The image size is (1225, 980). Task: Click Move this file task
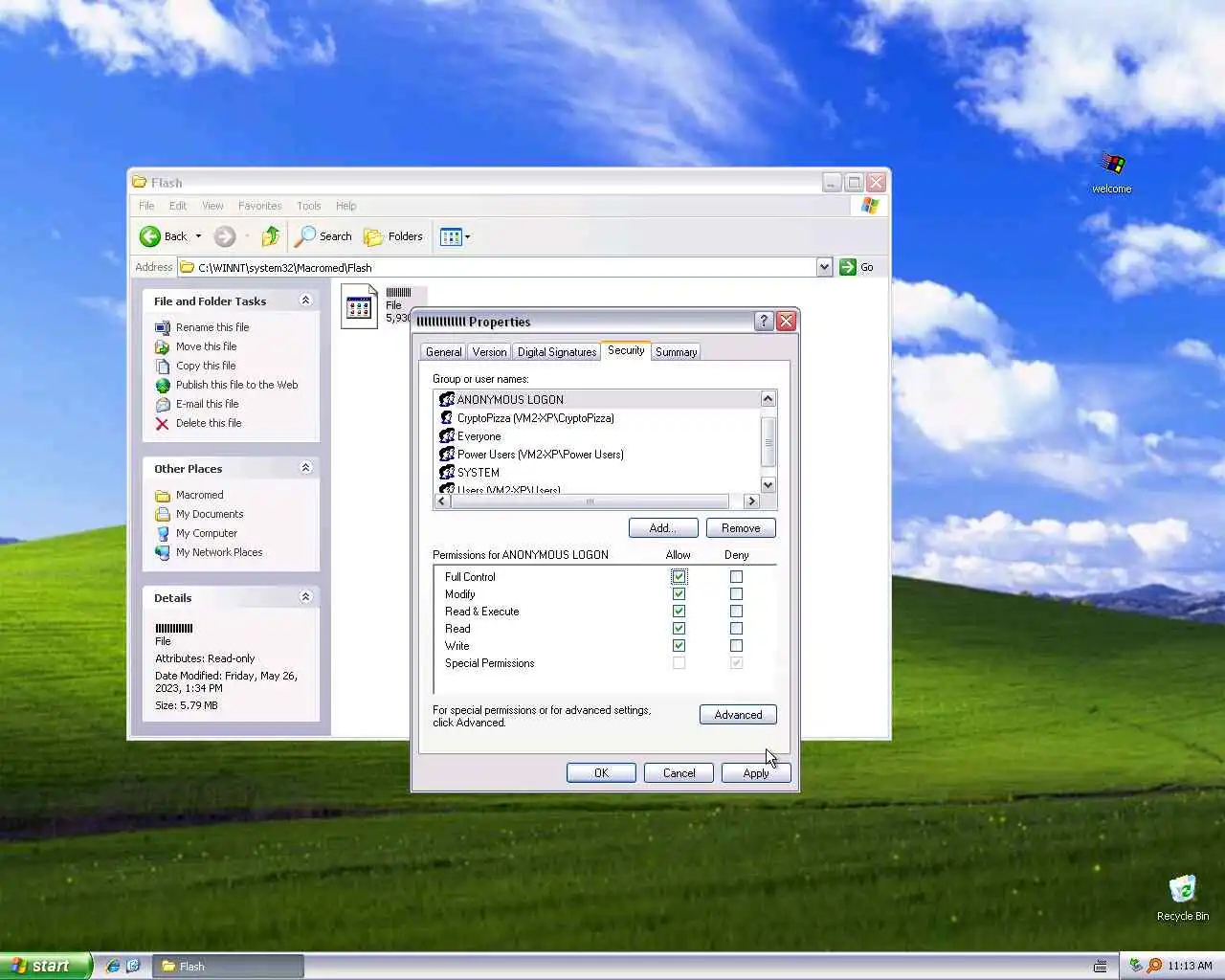pos(206,346)
